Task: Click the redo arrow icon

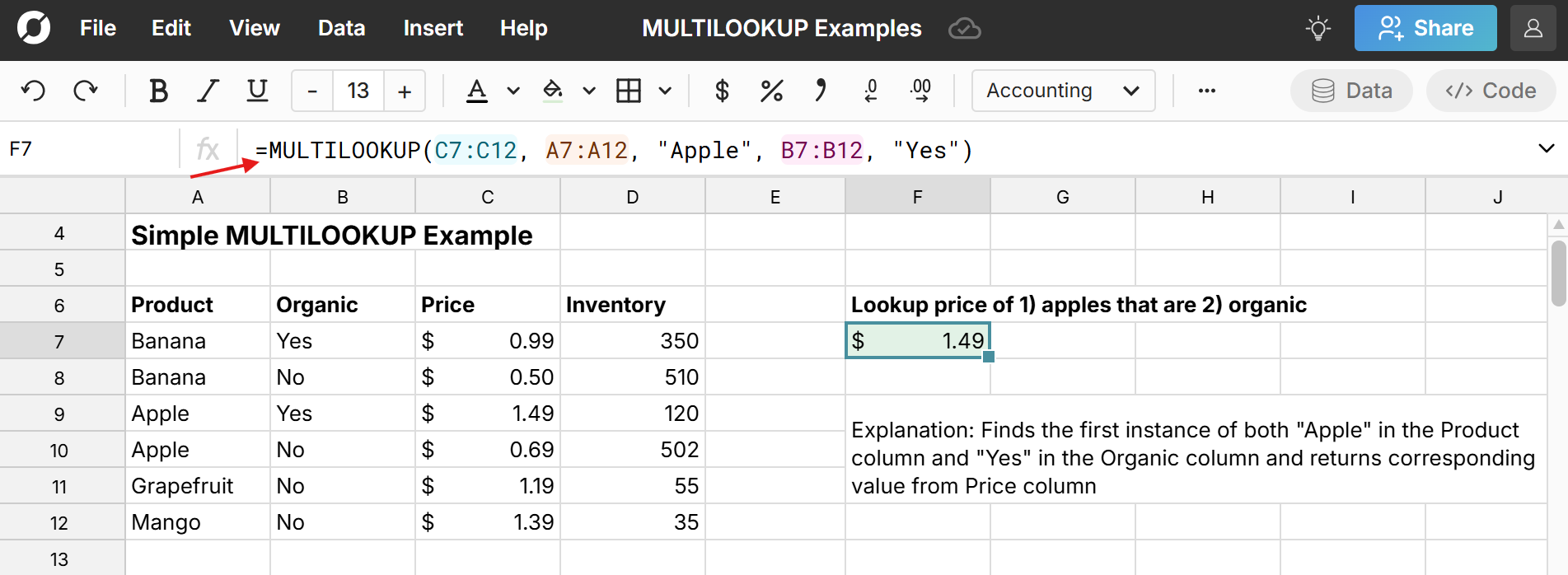Action: click(x=86, y=91)
